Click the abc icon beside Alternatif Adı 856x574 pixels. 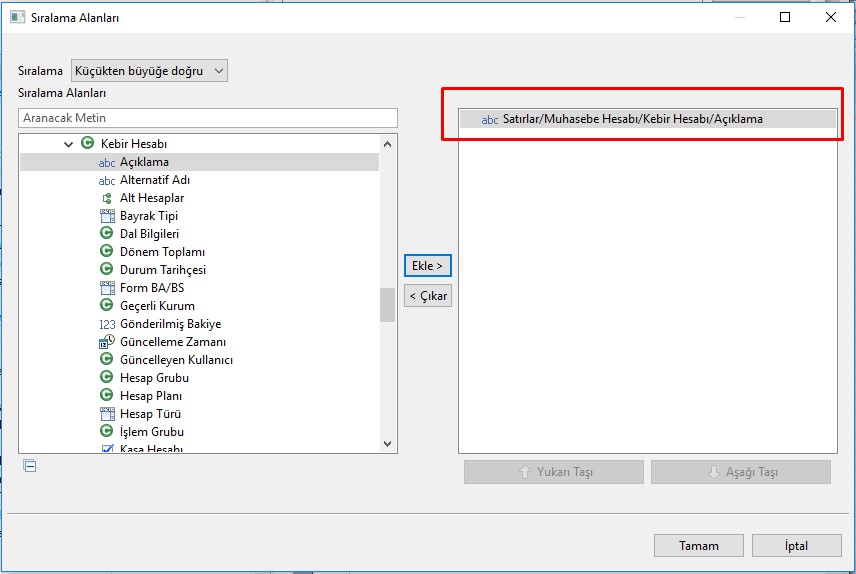(107, 180)
